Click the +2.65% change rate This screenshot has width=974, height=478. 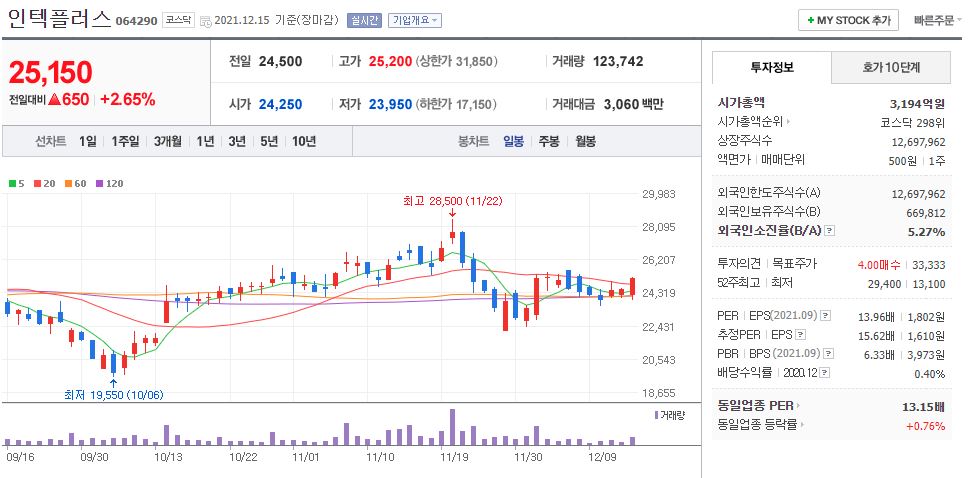[x=127, y=99]
